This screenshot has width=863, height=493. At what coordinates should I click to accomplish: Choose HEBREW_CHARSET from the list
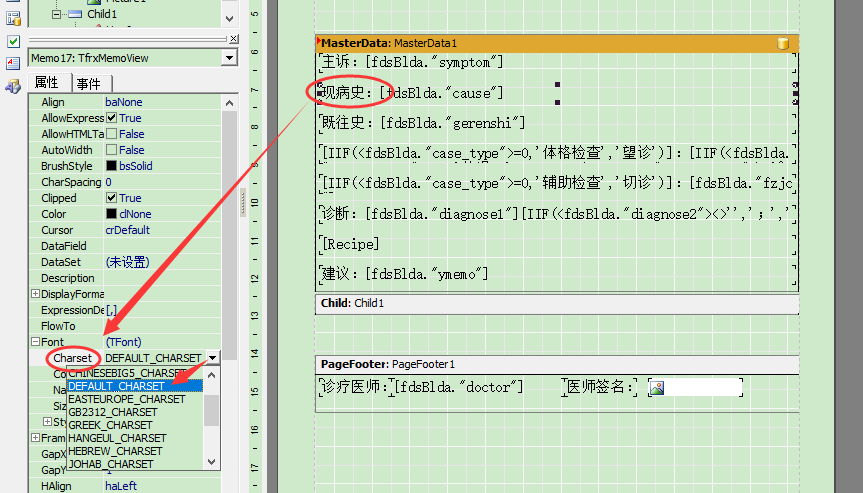coord(135,451)
